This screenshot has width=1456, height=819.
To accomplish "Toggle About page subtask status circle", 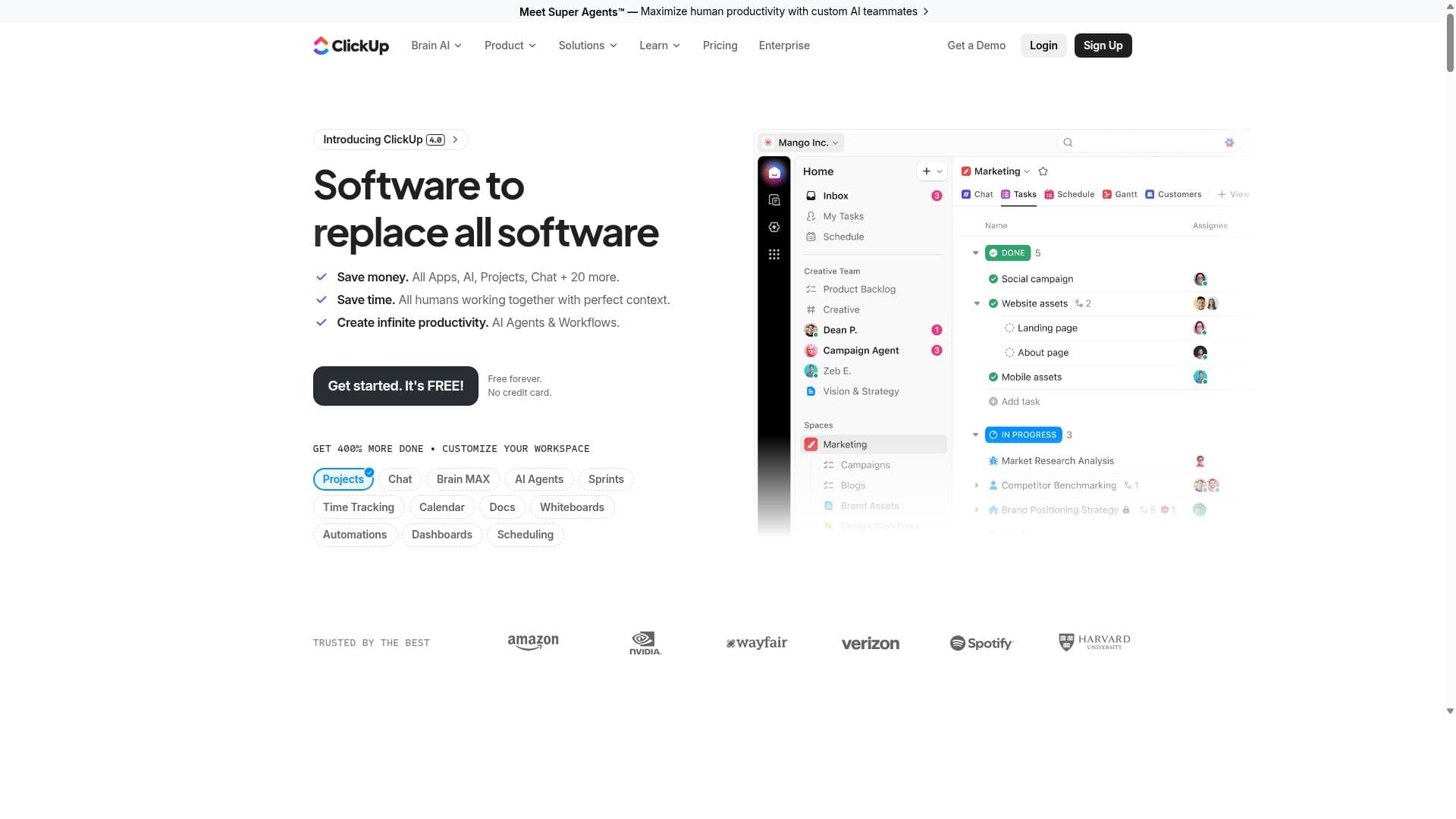I will [1009, 353].
